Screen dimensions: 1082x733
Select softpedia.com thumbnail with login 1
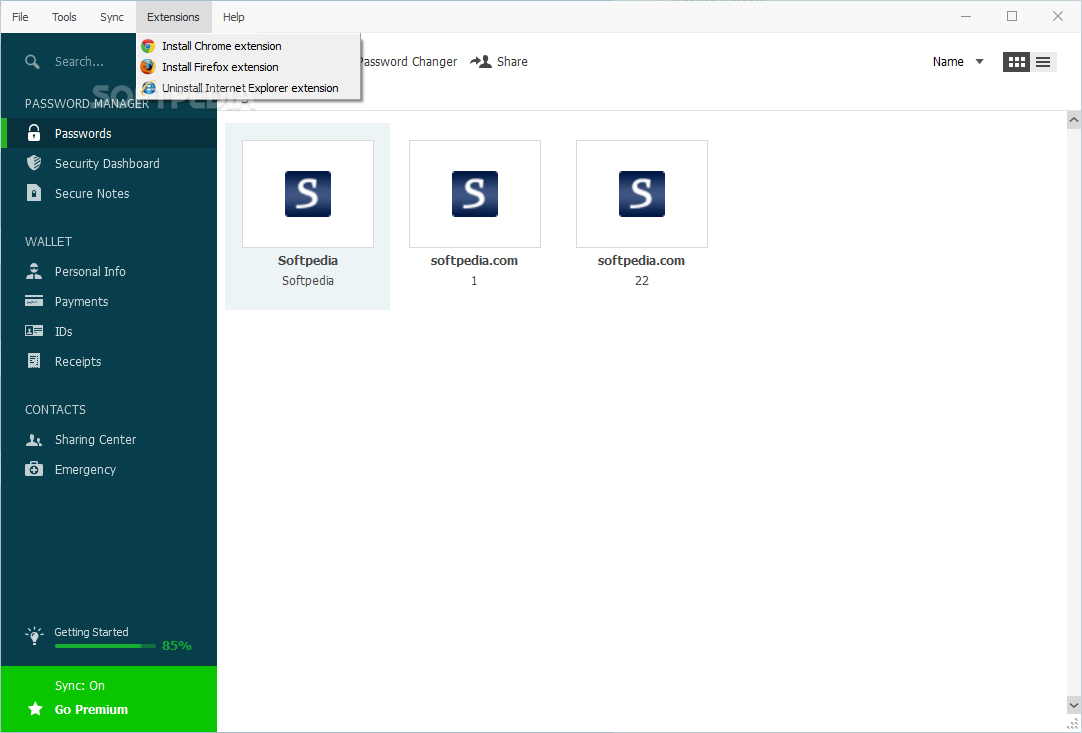tap(475, 194)
